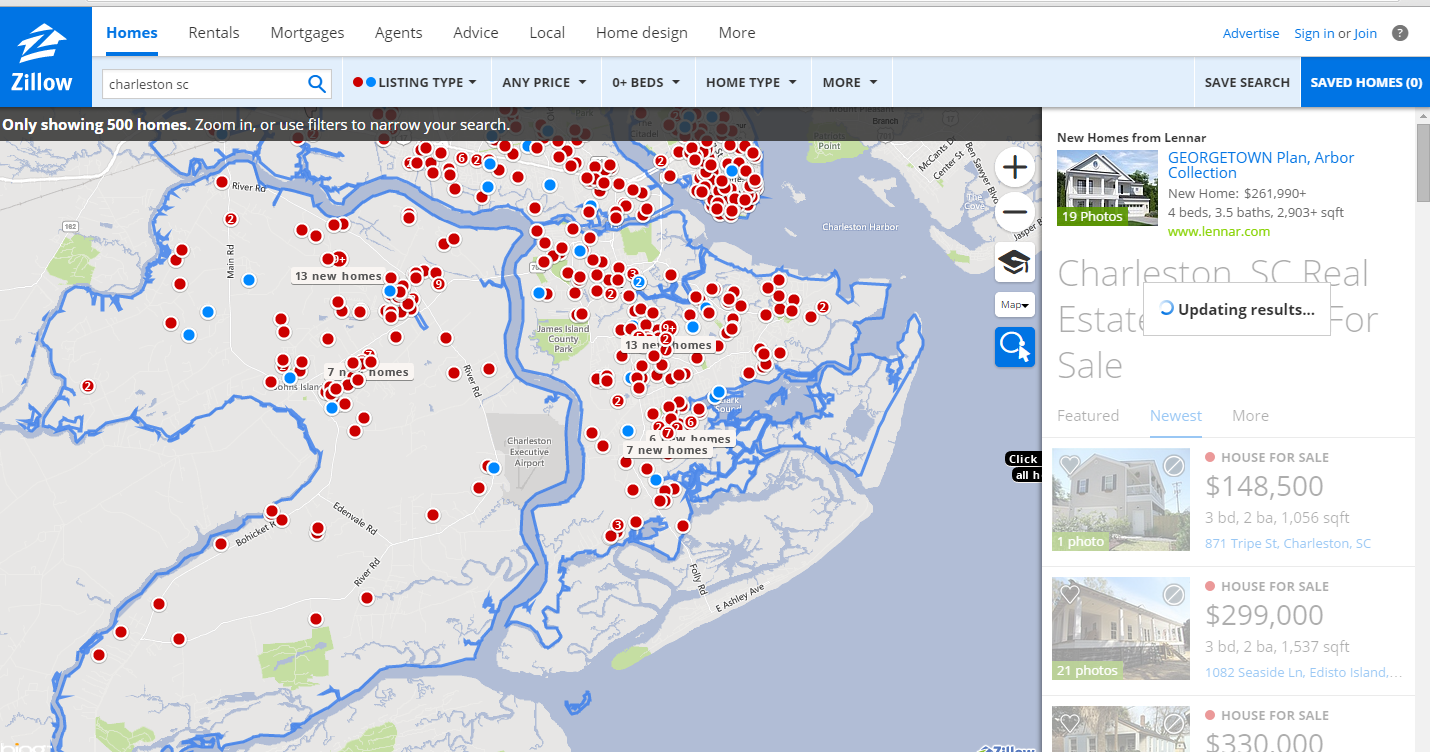Open the 871 Tripe St listing photo
Screen dimensions: 1430x752
(x=1121, y=500)
